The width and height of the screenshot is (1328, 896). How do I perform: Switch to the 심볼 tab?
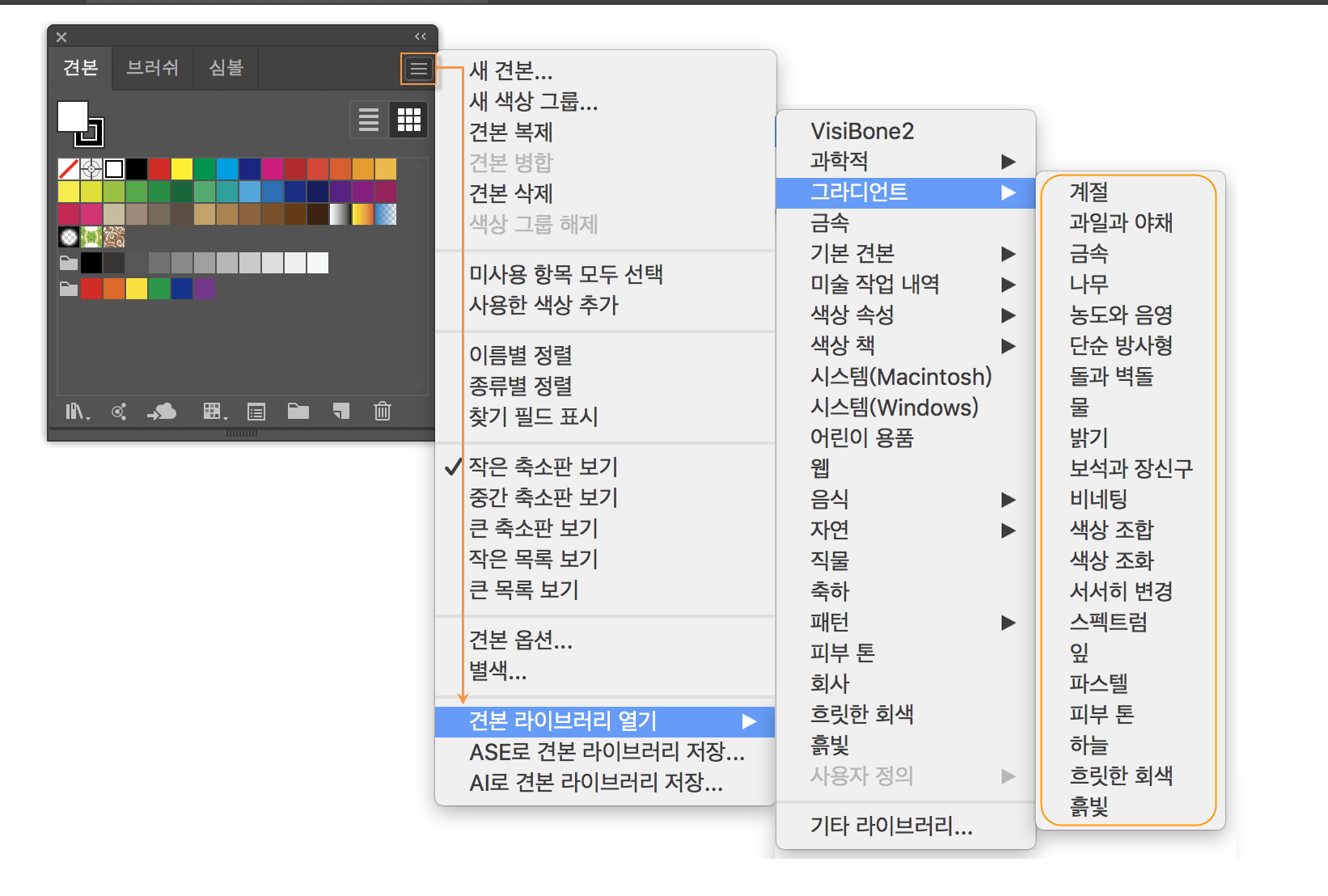(226, 68)
